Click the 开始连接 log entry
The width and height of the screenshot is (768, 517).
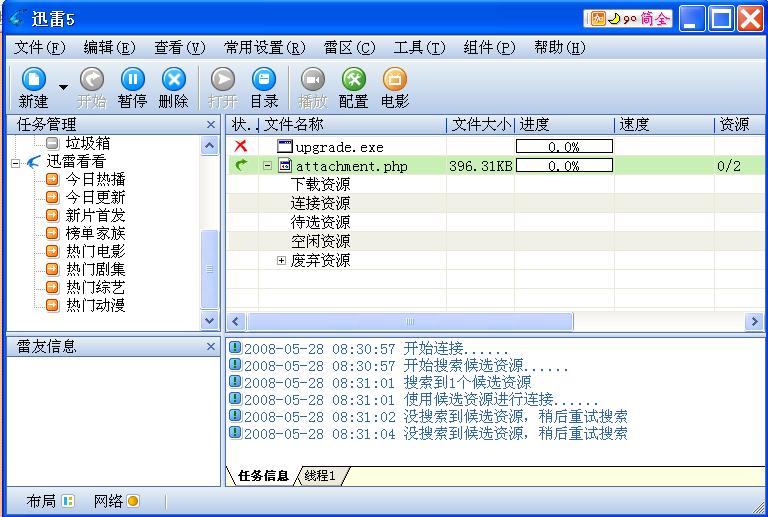pos(369,349)
